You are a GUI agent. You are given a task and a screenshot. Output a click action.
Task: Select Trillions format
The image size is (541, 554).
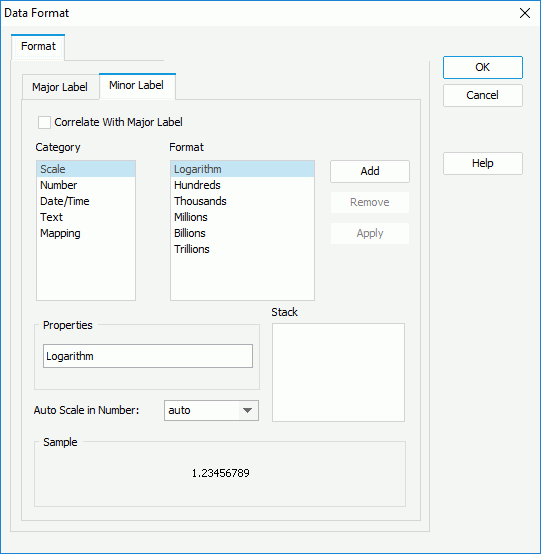(x=242, y=249)
